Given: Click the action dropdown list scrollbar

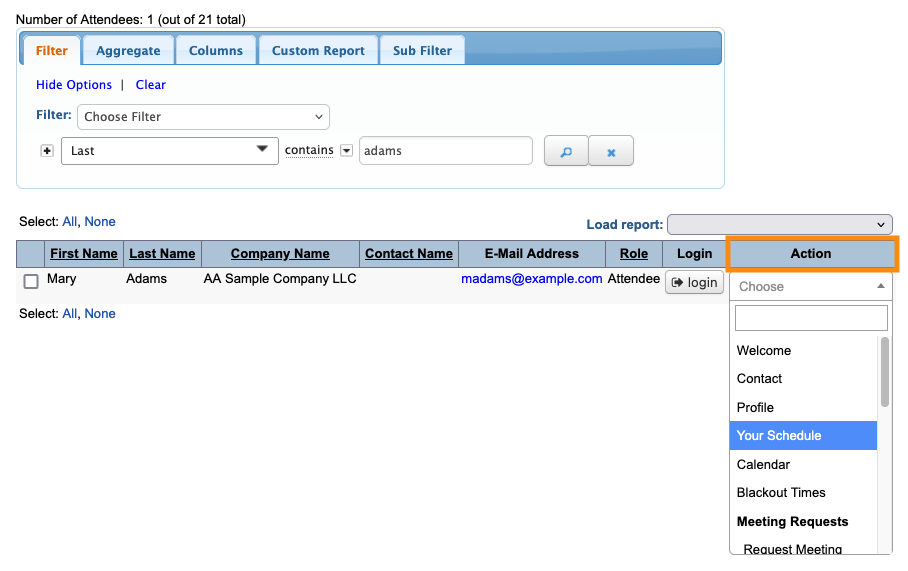Looking at the screenshot, I should [x=884, y=372].
